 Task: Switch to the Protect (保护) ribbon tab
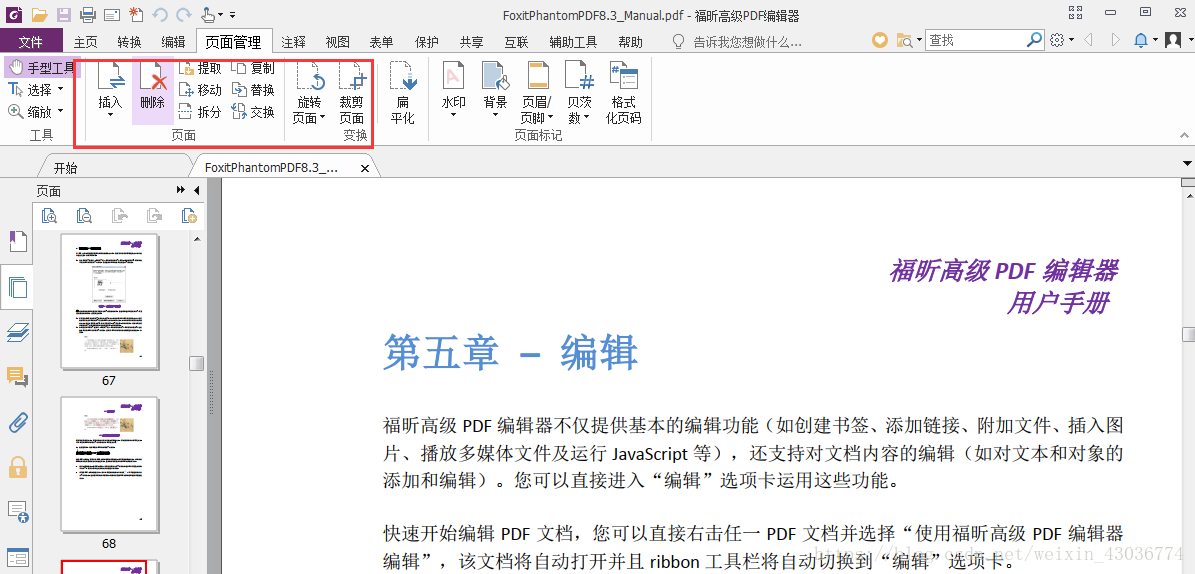427,42
